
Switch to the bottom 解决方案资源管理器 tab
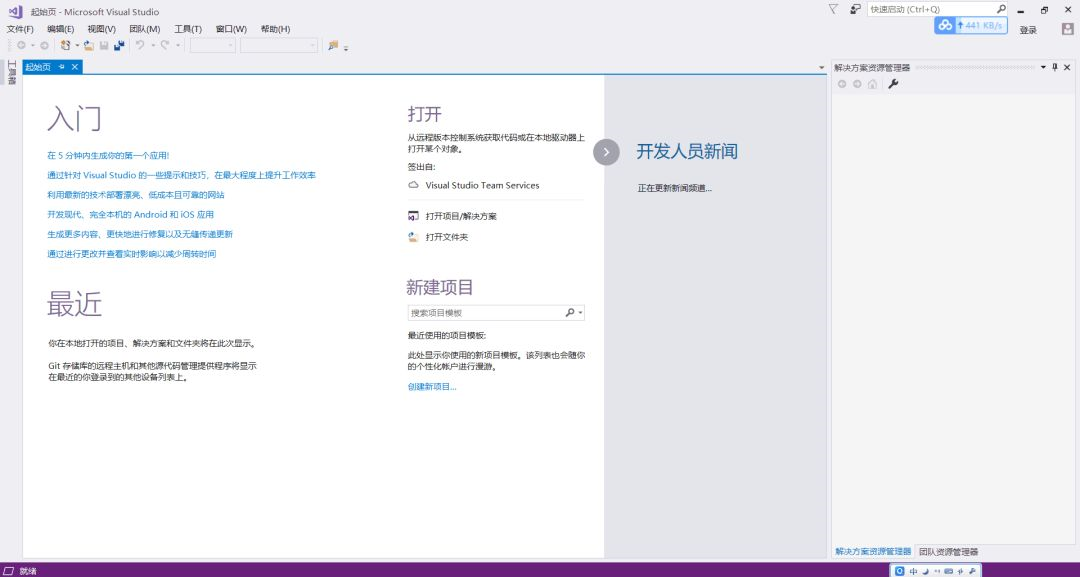[x=873, y=552]
